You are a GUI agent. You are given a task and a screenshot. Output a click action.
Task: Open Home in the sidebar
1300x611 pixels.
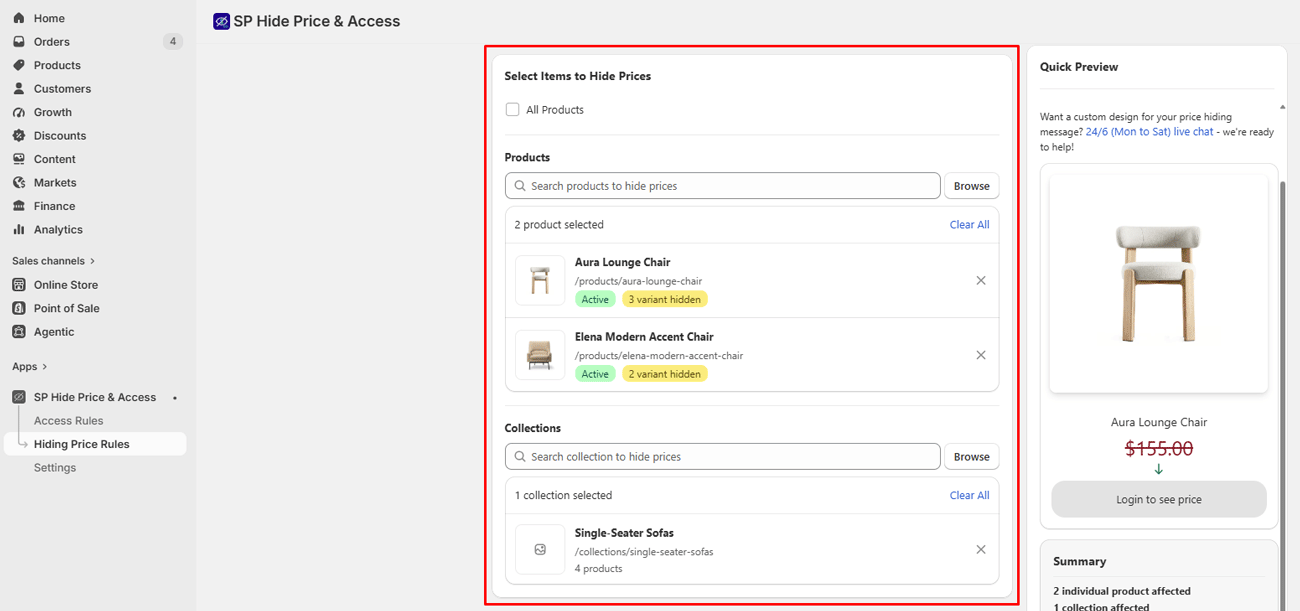point(49,18)
